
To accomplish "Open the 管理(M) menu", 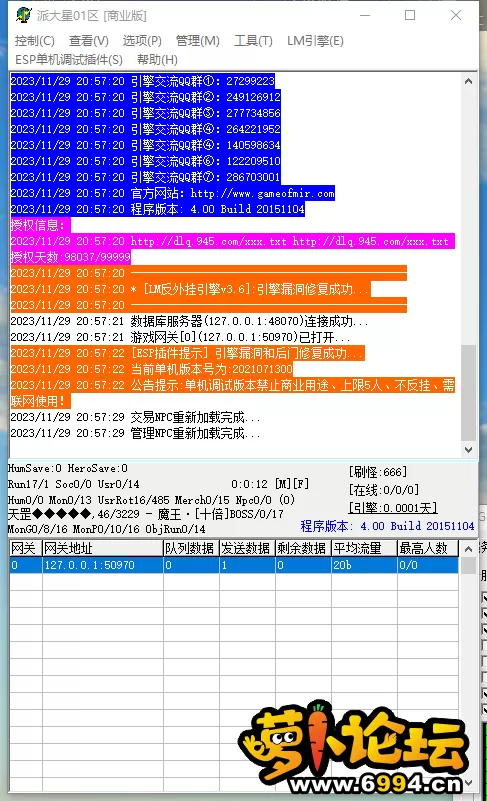I will point(198,41).
